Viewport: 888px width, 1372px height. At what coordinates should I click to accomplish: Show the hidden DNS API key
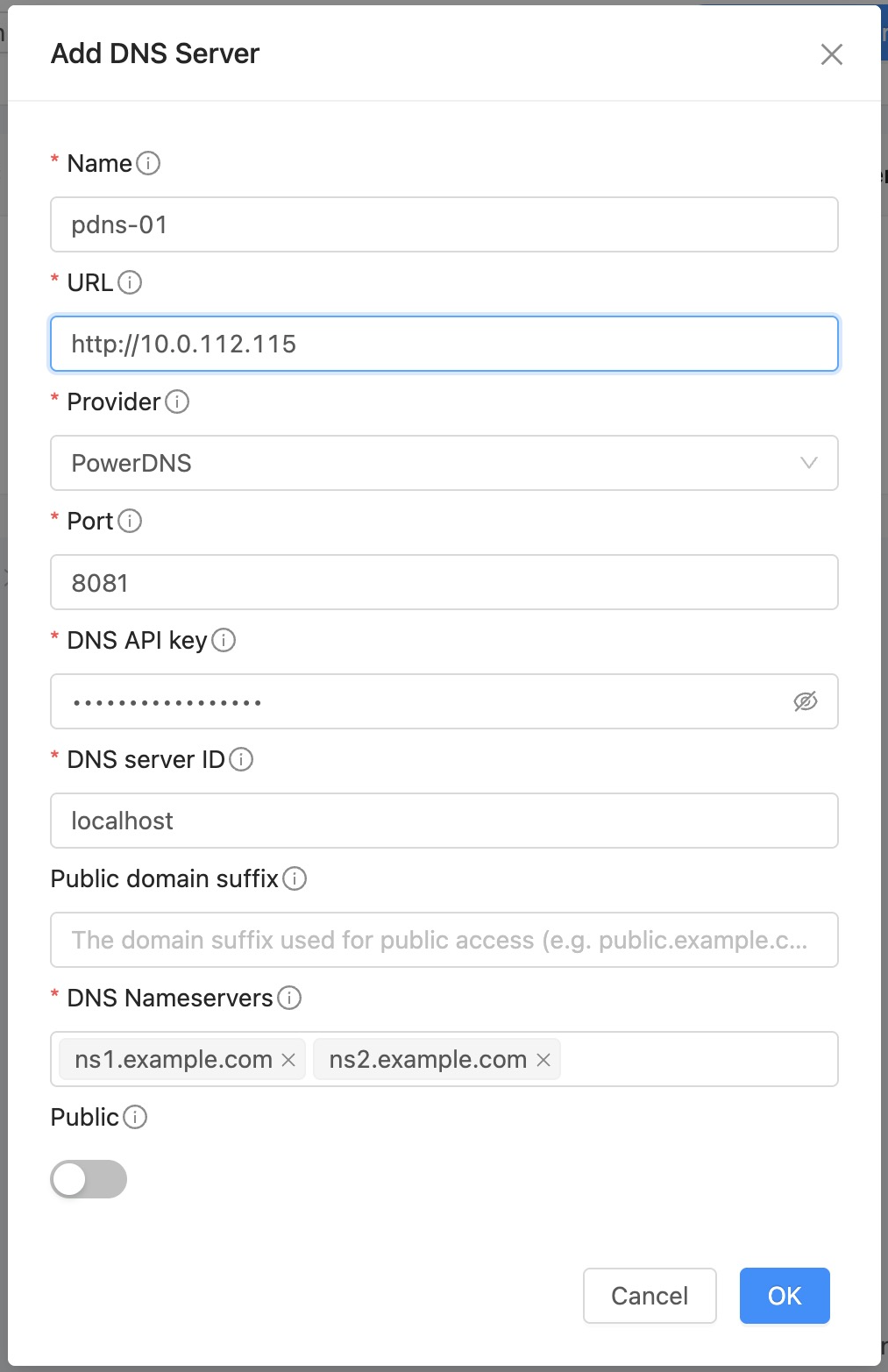[x=805, y=701]
